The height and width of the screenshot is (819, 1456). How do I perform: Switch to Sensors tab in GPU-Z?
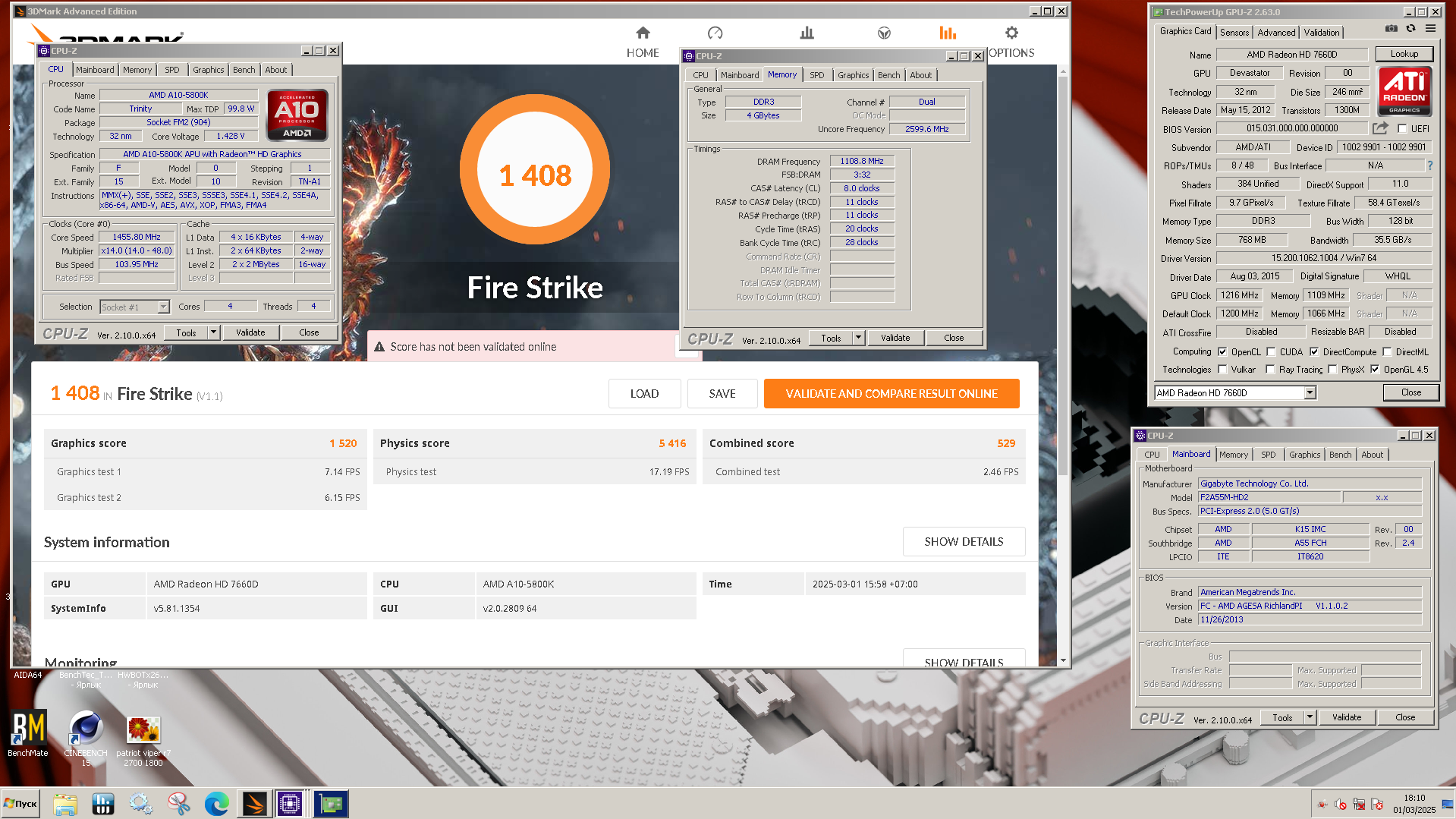pyautogui.click(x=1234, y=32)
